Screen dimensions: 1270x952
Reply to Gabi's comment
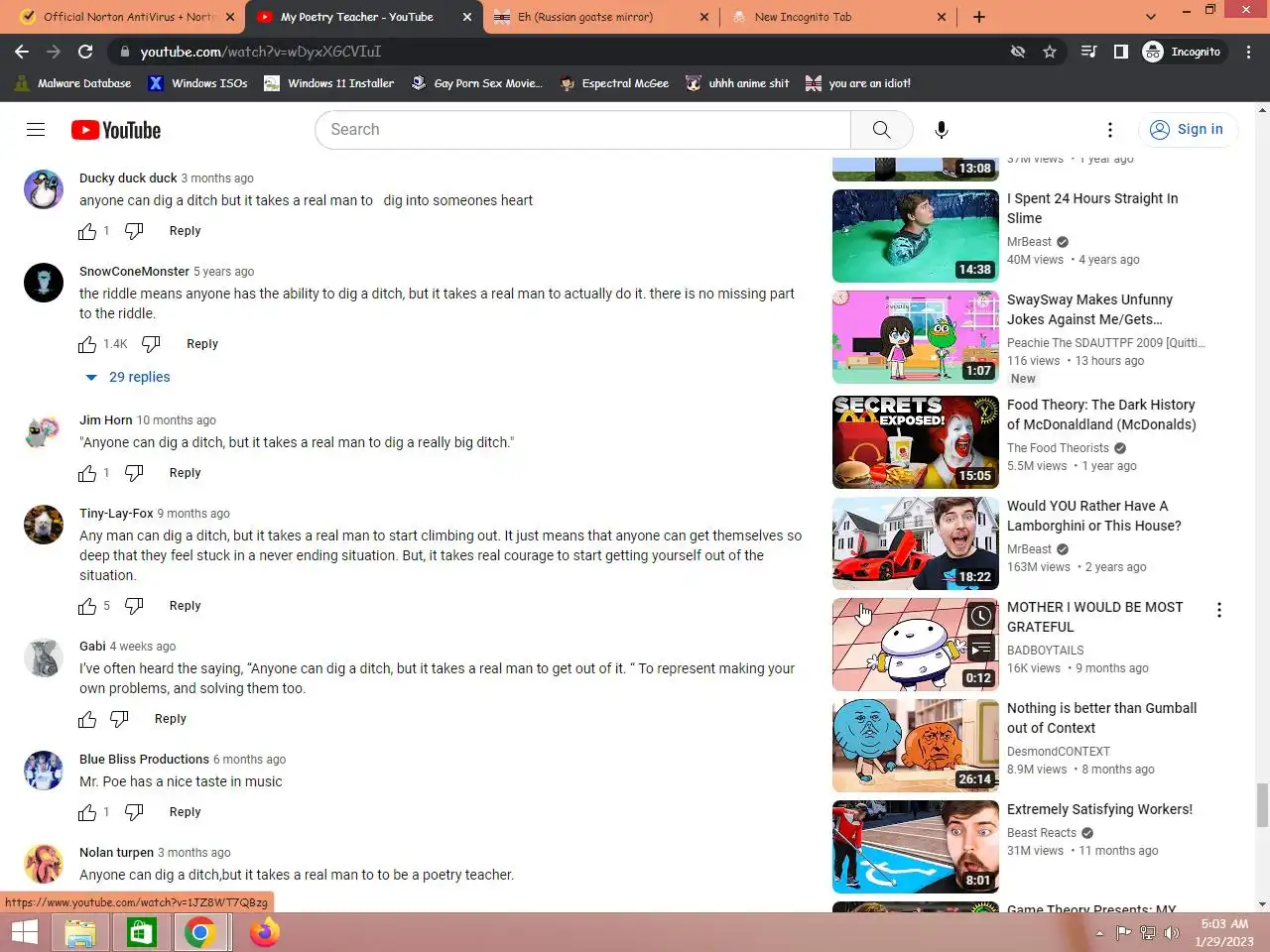(171, 719)
